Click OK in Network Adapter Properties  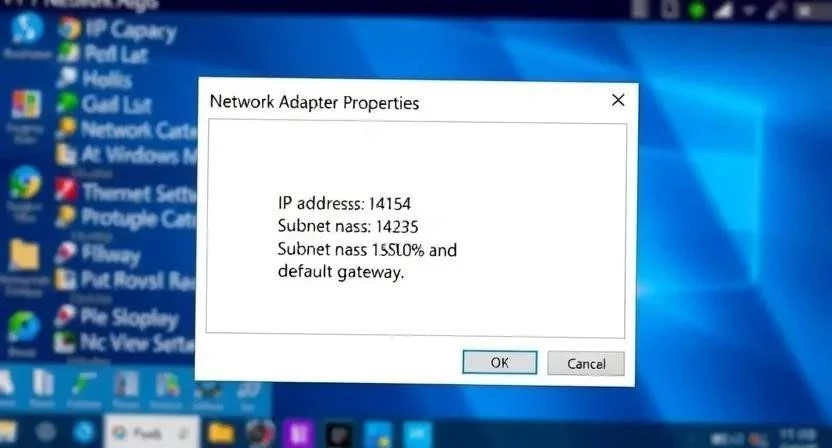pos(499,363)
